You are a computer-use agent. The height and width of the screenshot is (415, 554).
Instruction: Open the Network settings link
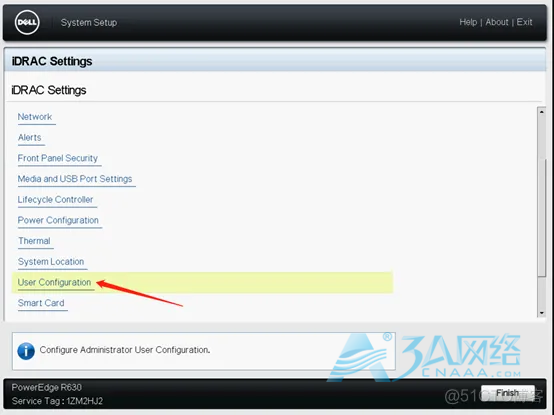[x=35, y=117]
